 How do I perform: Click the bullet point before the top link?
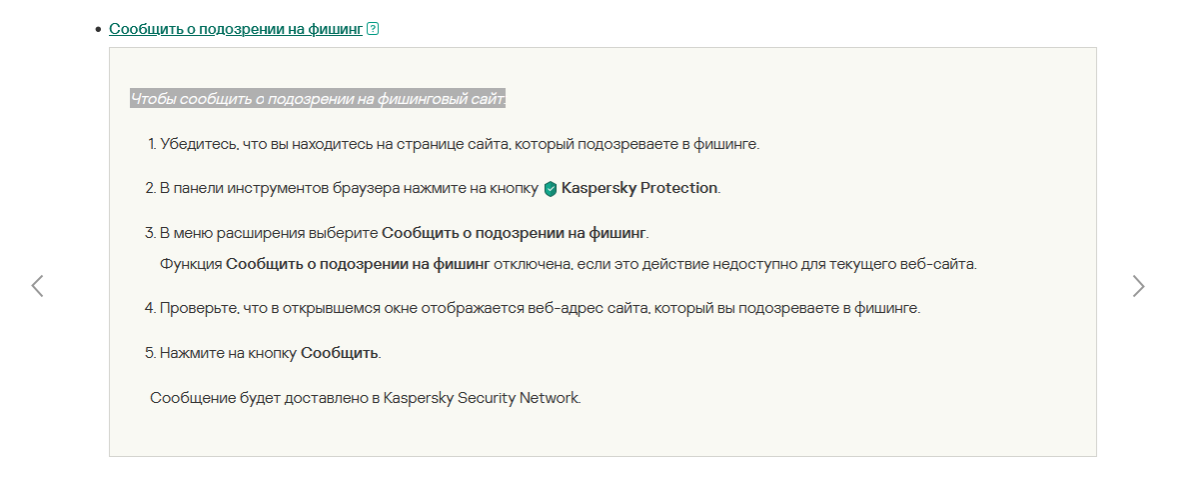click(99, 30)
